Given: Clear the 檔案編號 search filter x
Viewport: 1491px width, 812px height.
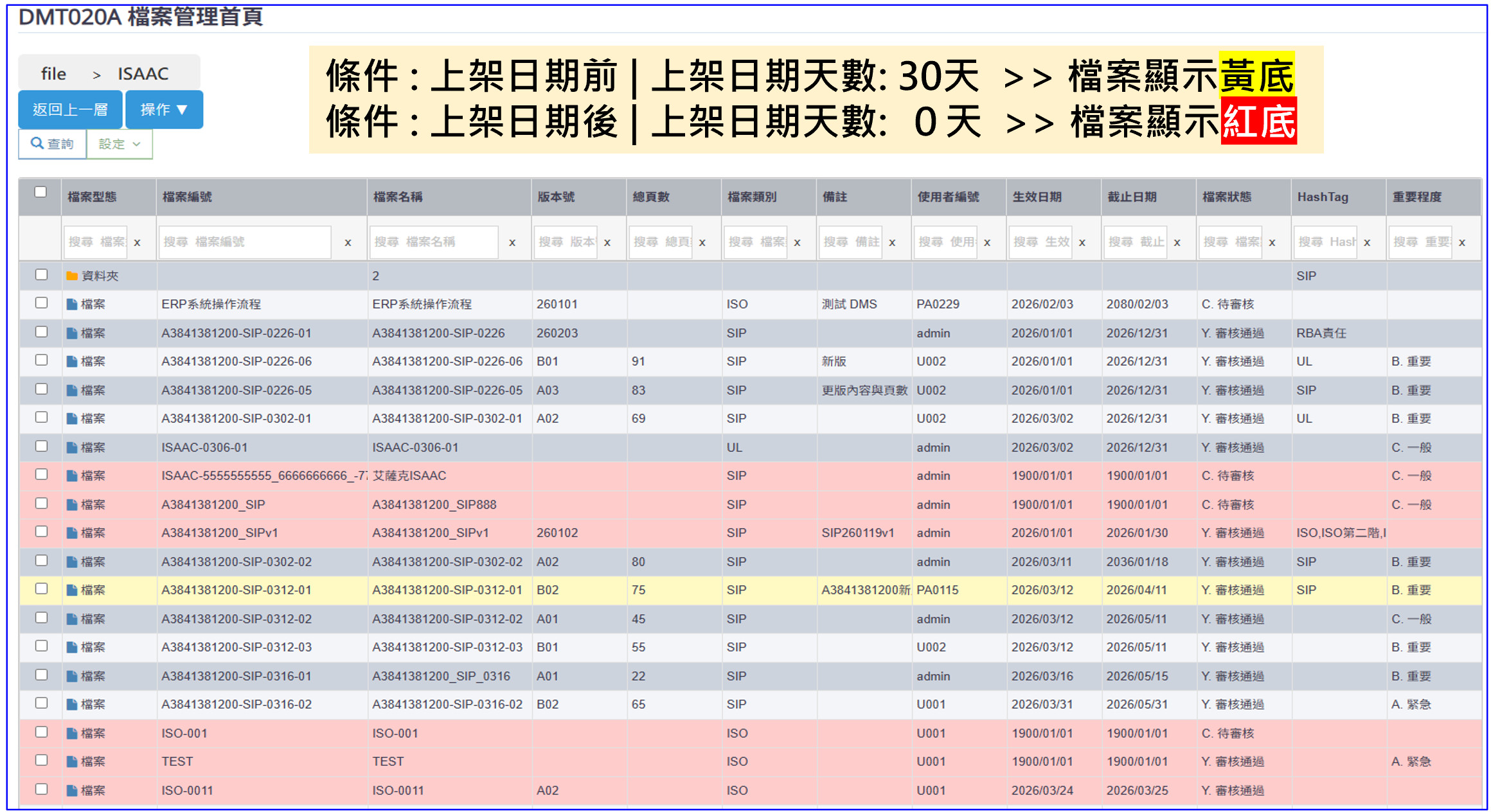Looking at the screenshot, I should (348, 243).
